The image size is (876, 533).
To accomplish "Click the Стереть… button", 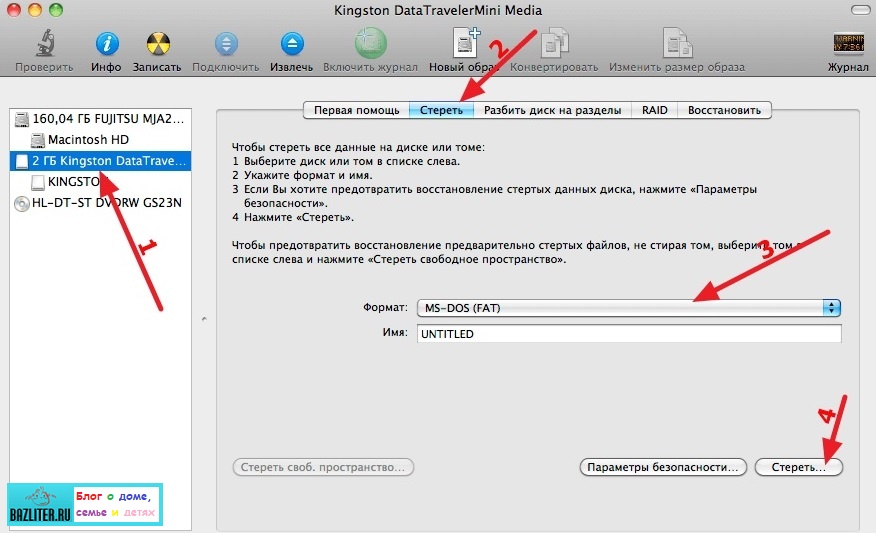I will tap(798, 467).
